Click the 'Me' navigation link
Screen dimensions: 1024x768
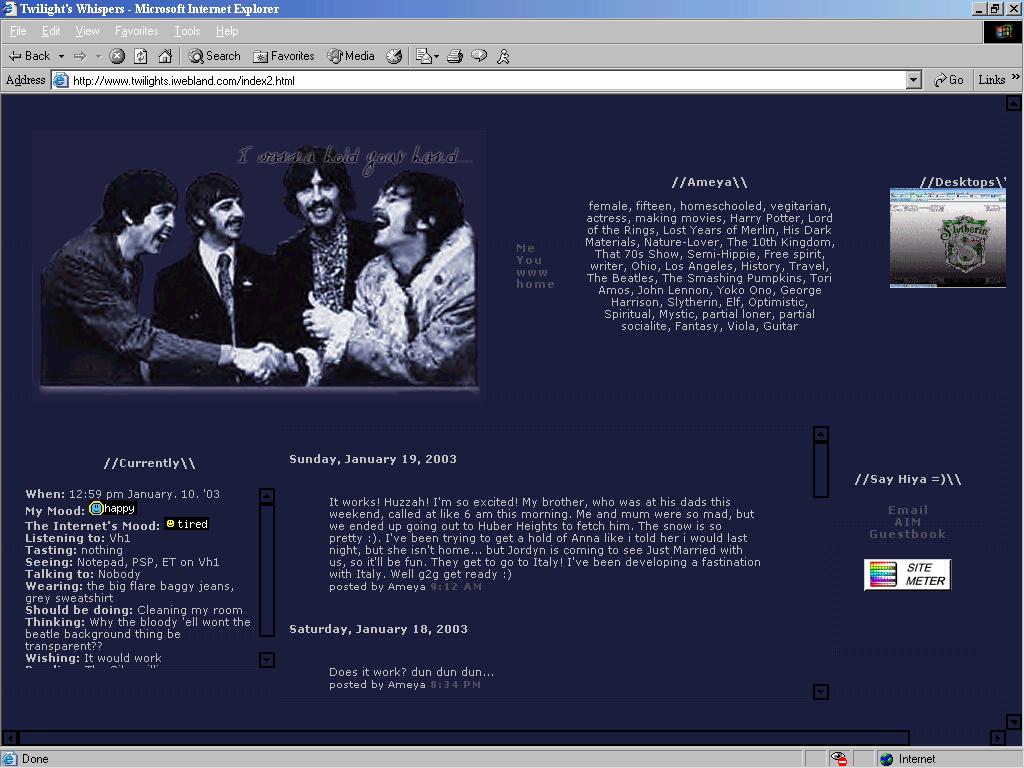(x=525, y=248)
